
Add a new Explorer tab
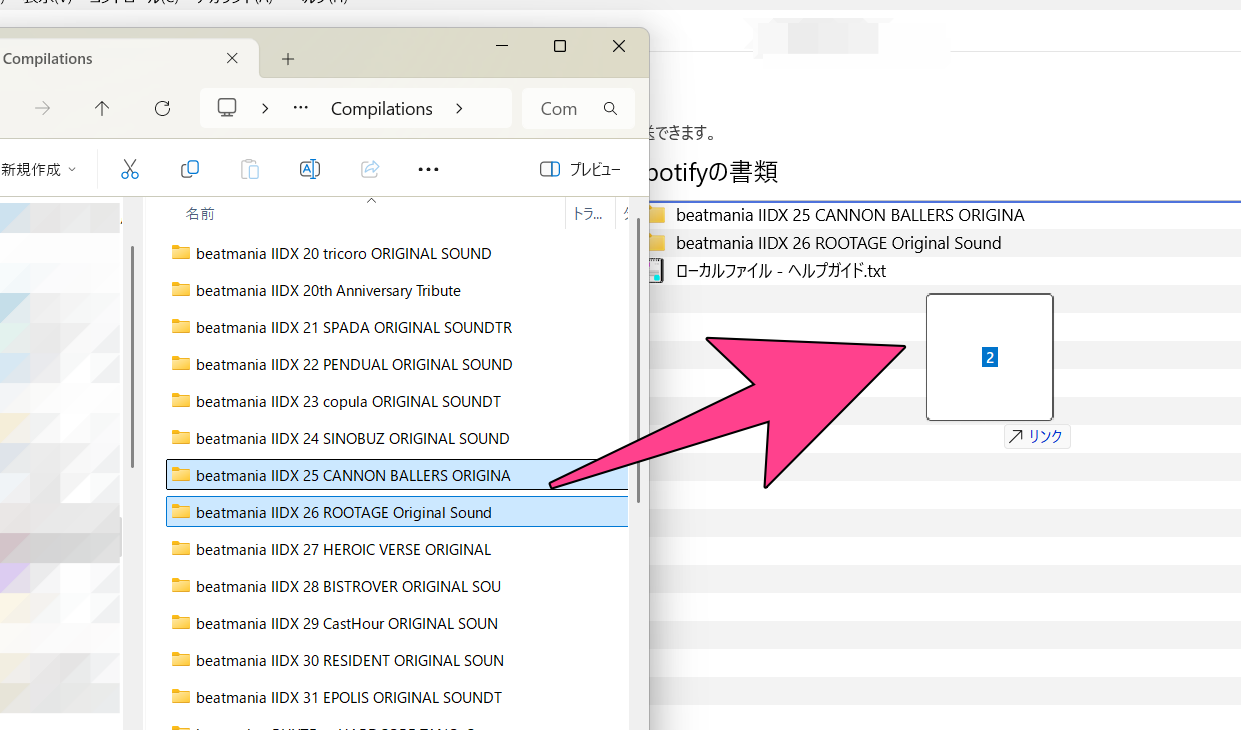[x=288, y=59]
